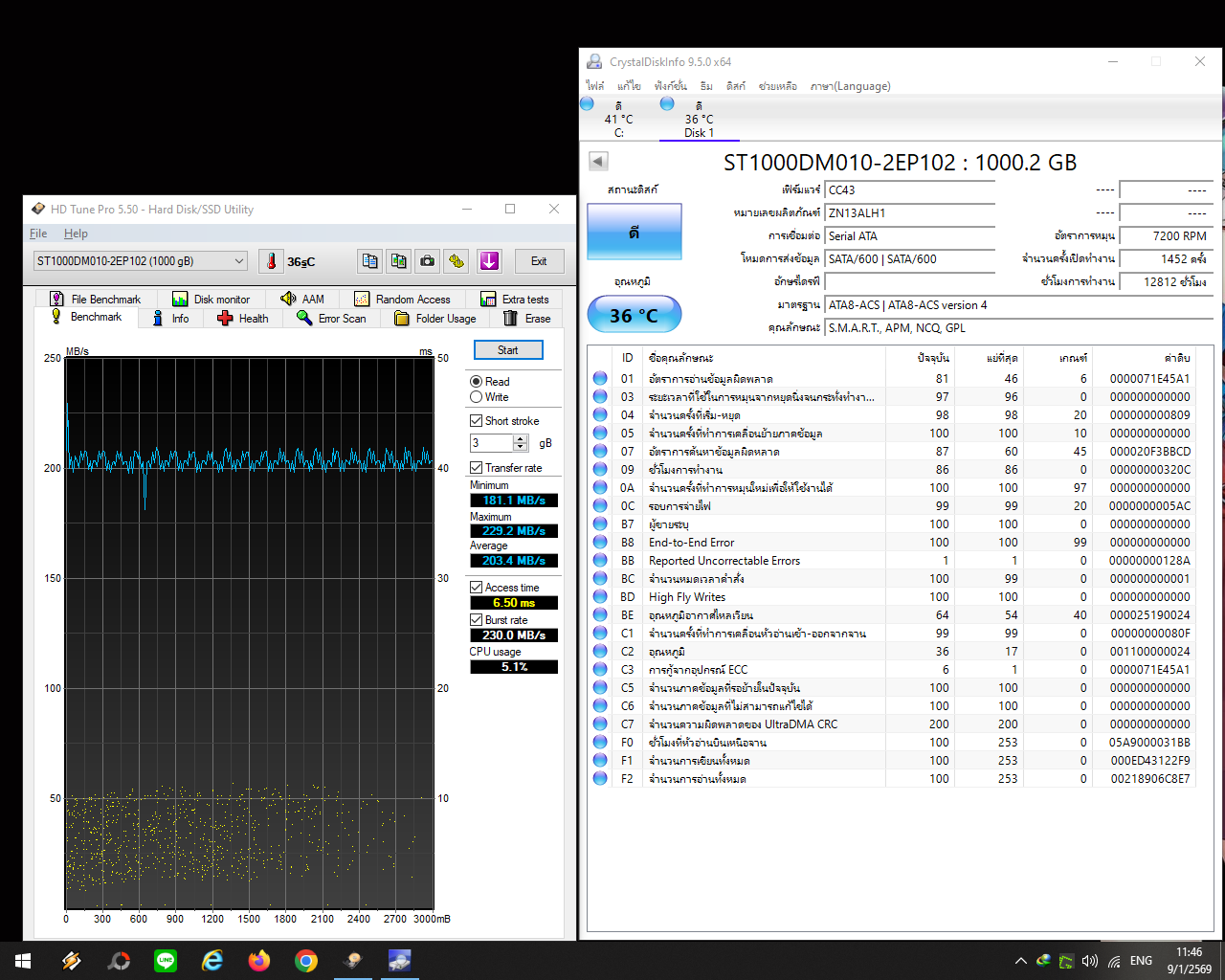Select the Write radio button
Viewport: 1225px width, 980px height.
[477, 397]
